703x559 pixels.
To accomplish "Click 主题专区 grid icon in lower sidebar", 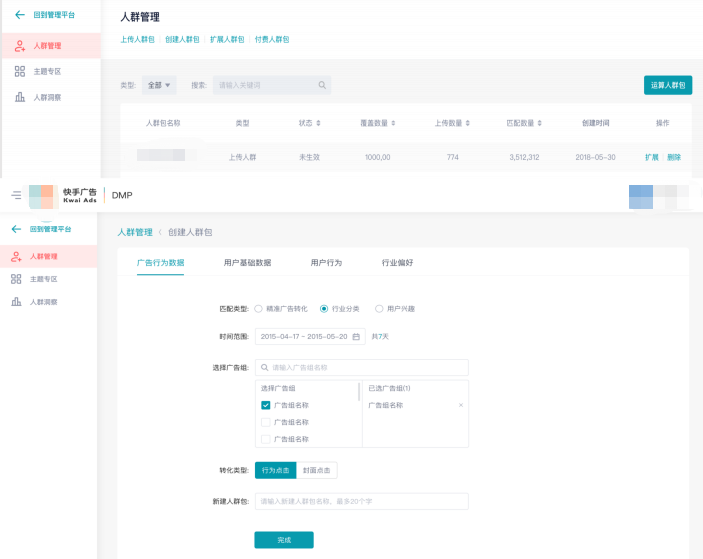I will [x=16, y=279].
